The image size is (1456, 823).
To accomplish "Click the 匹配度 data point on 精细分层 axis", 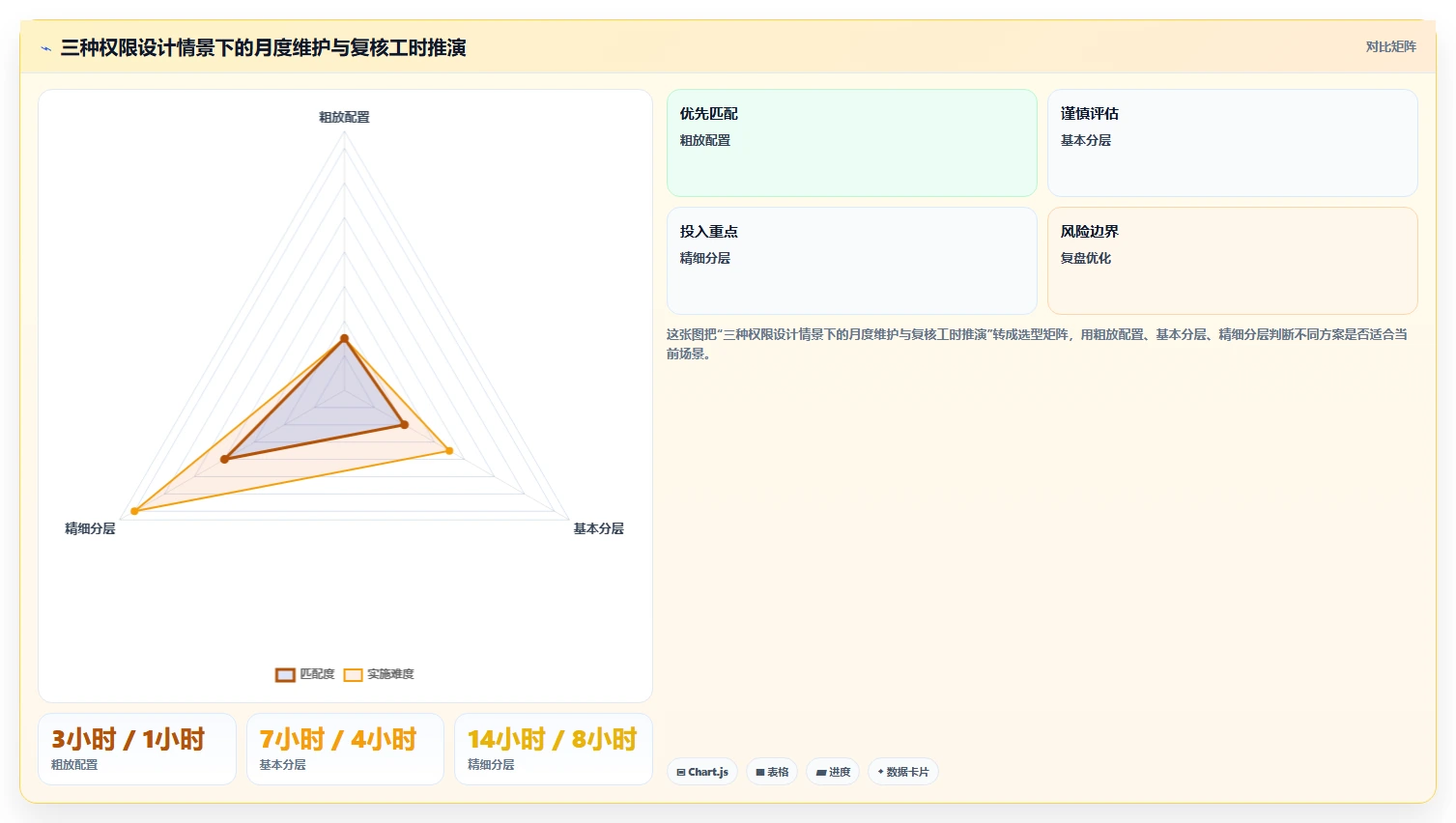I will coord(224,459).
